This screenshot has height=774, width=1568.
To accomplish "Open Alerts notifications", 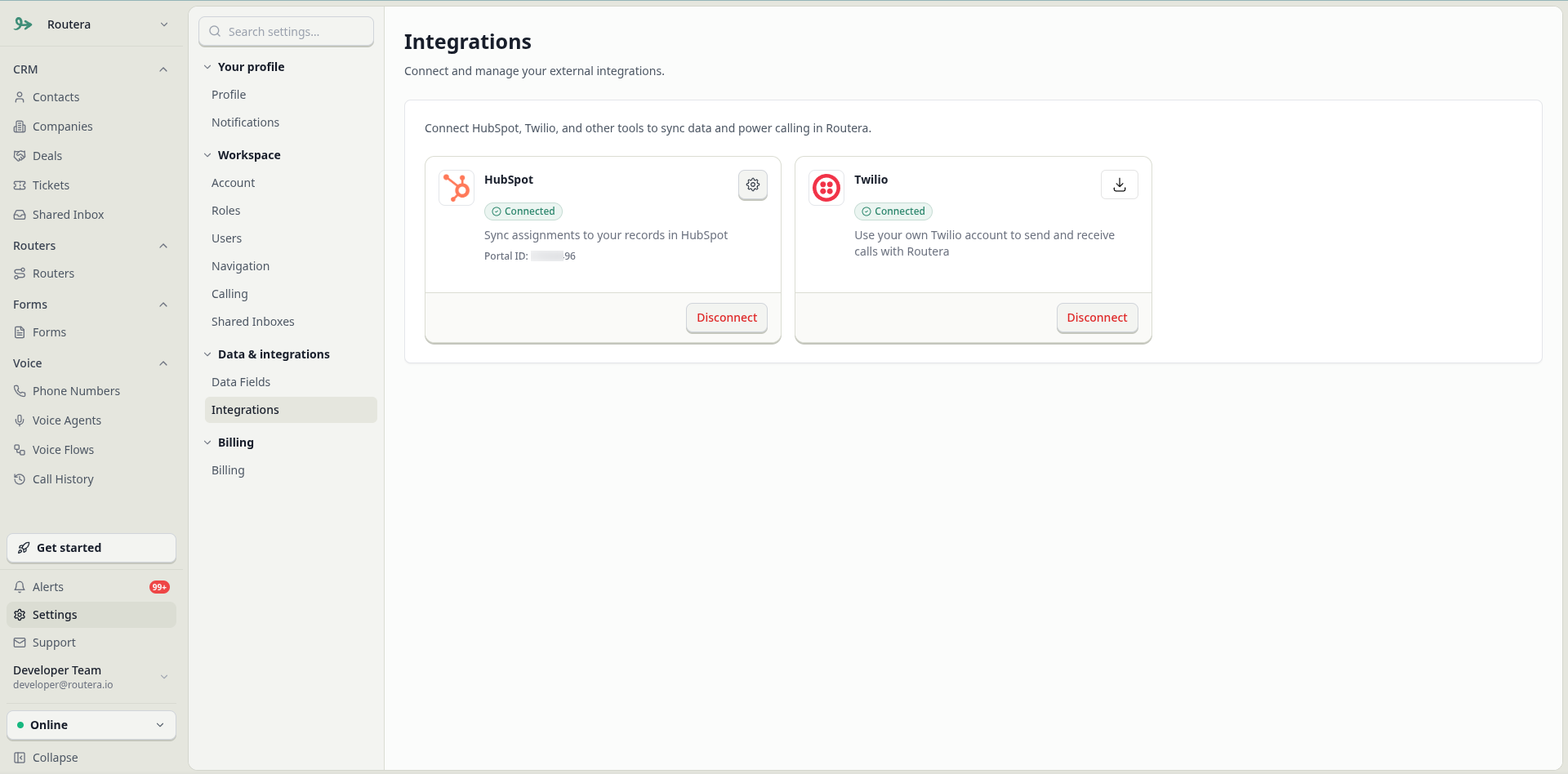I will tap(91, 587).
